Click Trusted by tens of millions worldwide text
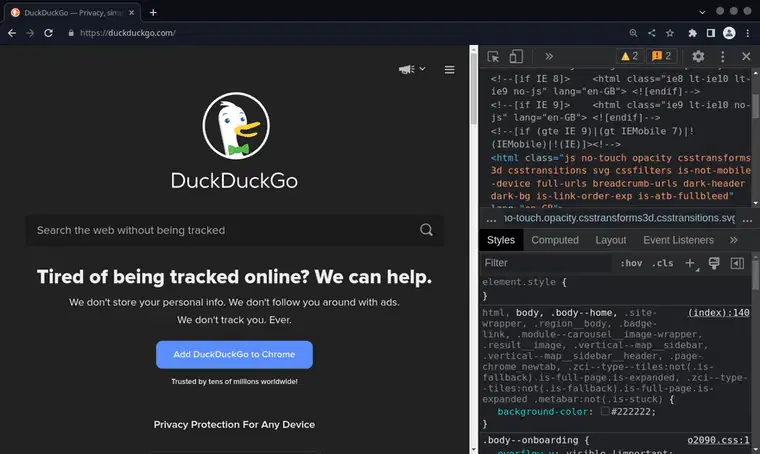This screenshot has width=760, height=454. coord(234,381)
